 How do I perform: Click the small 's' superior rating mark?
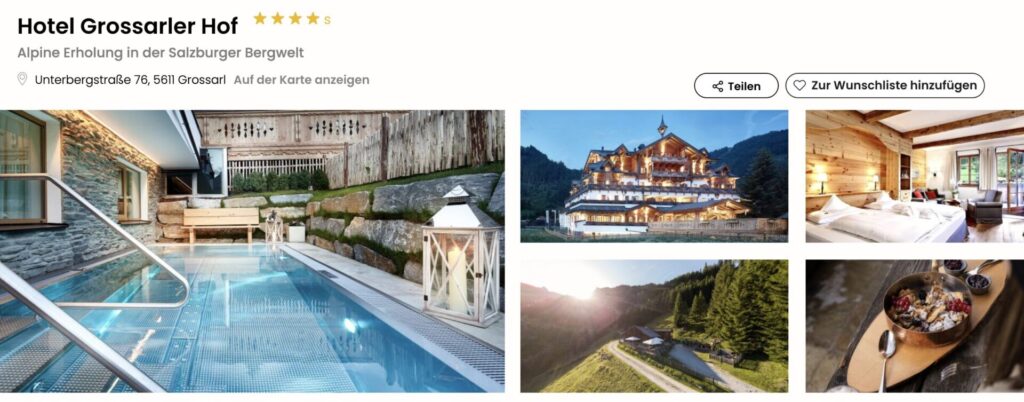coord(327,20)
